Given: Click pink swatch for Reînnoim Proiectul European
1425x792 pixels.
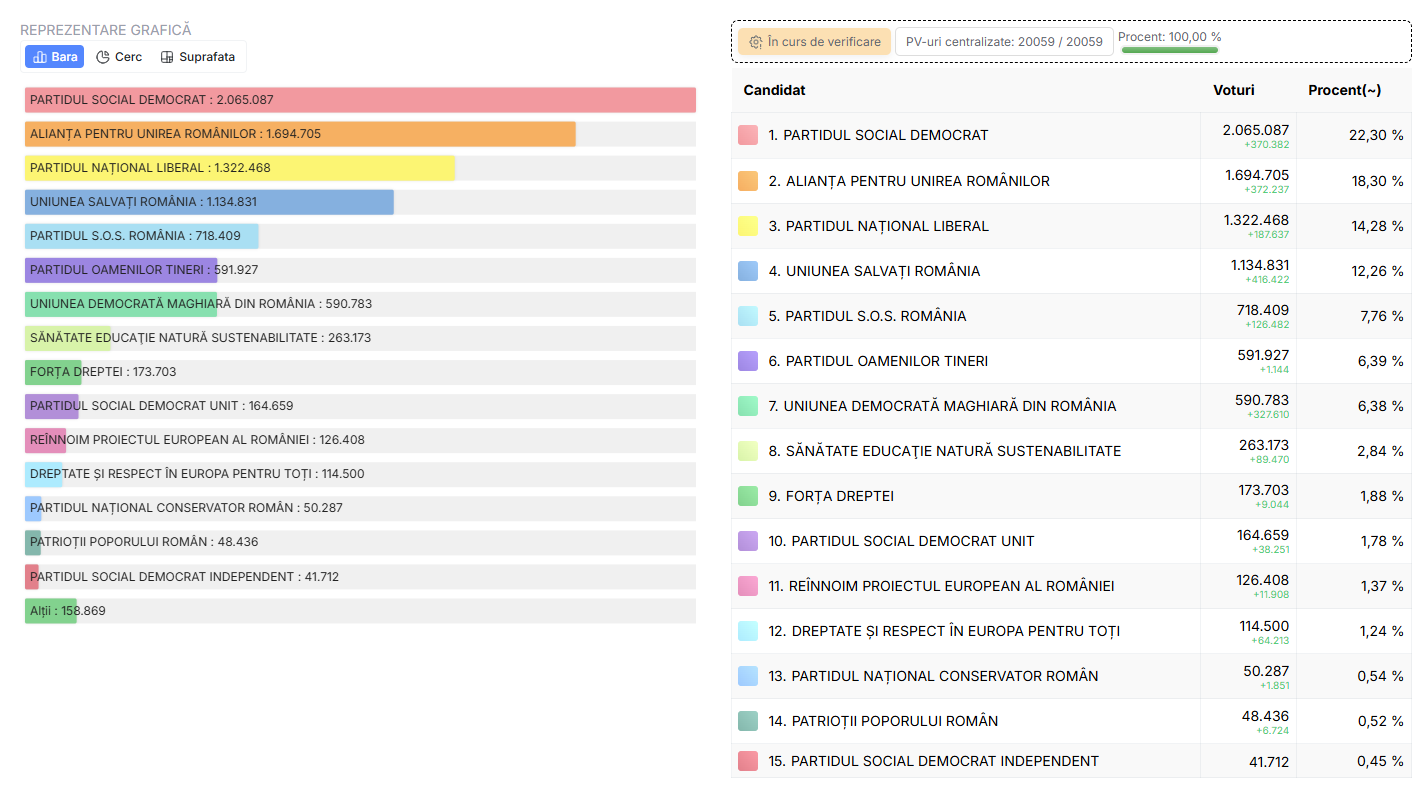Looking at the screenshot, I should pos(748,586).
